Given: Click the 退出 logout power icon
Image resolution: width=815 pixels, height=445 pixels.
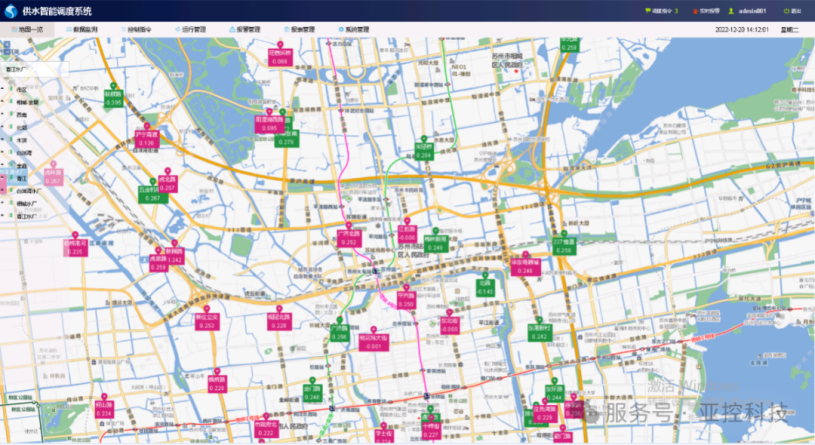Looking at the screenshot, I should pyautogui.click(x=786, y=11).
